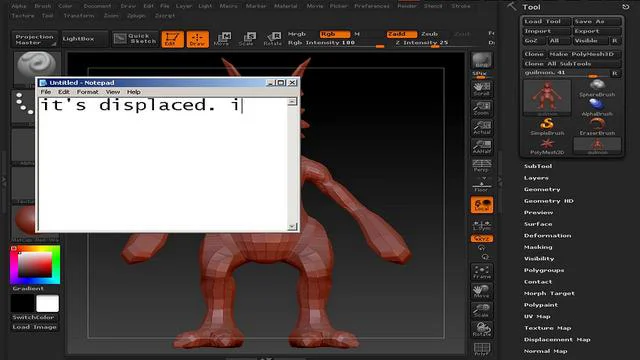
Task: Toggle Persp perspective view
Action: coord(482,166)
